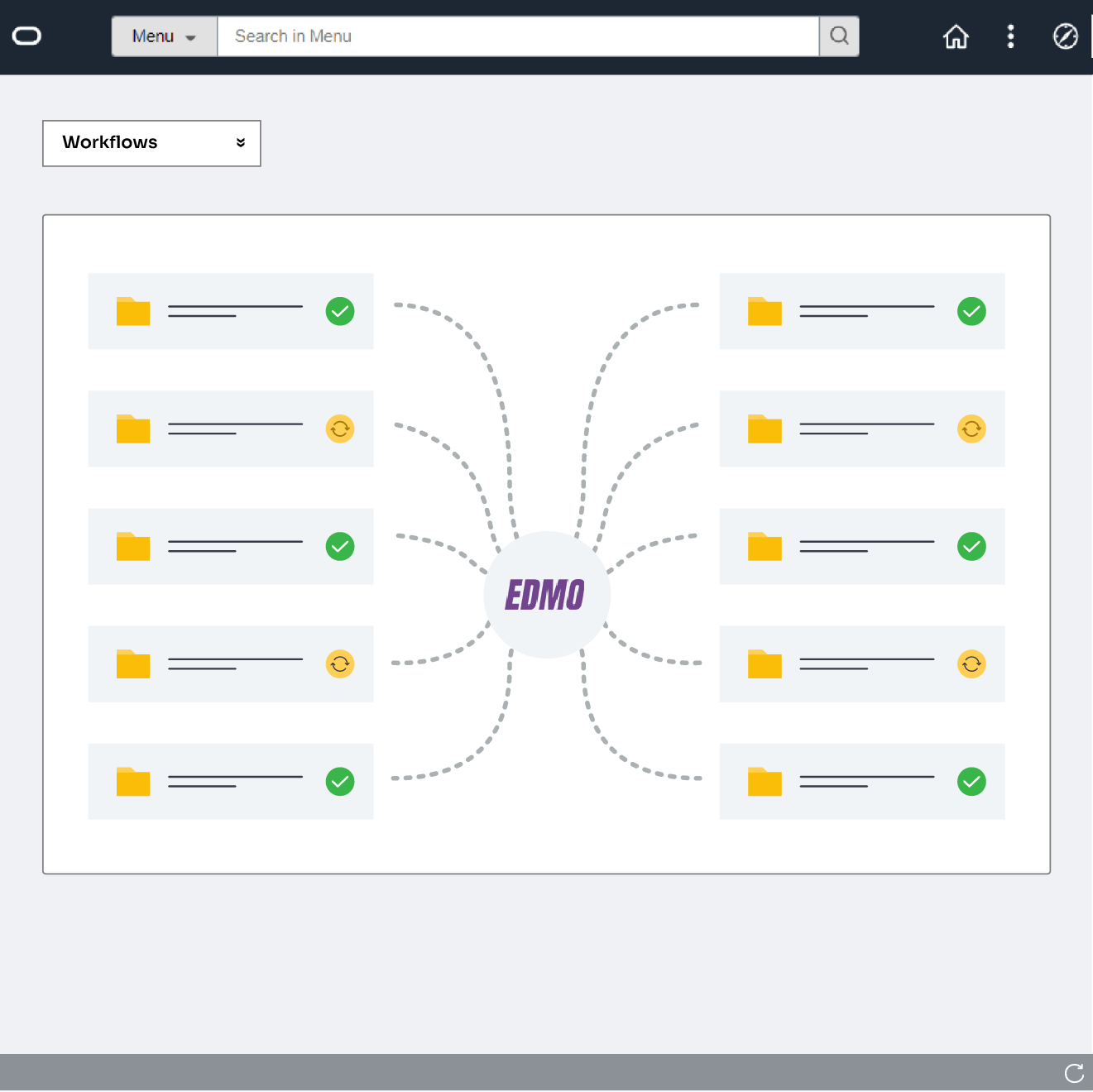Click the central EDMO node
The height and width of the screenshot is (1092, 1093).
point(546,594)
